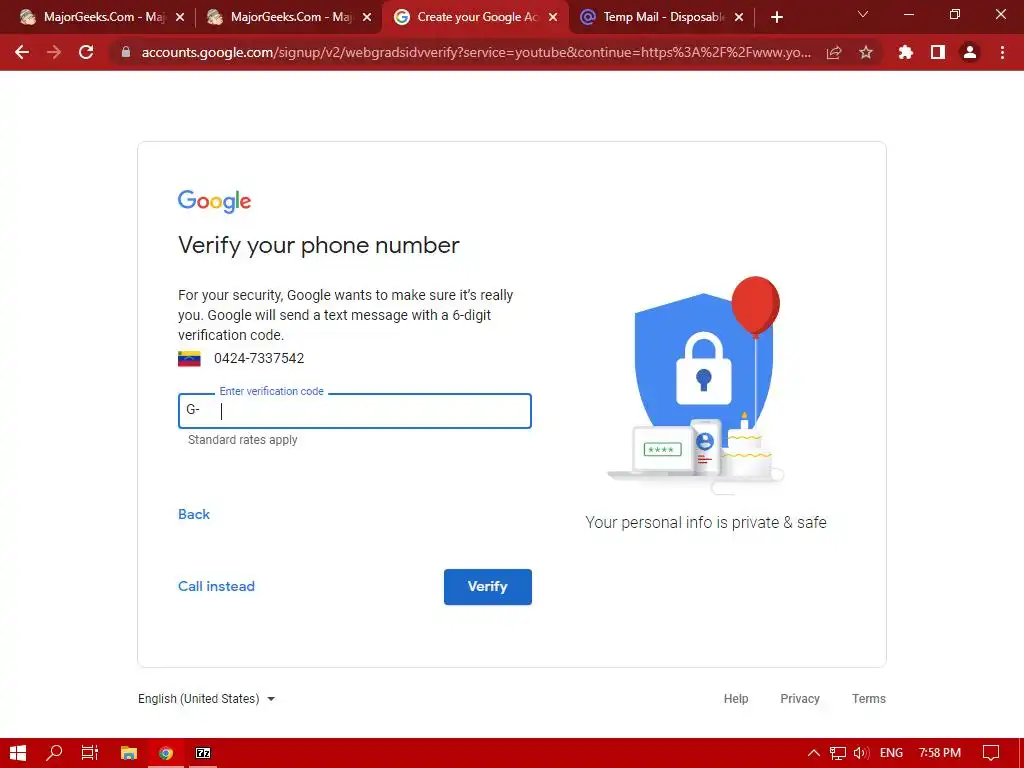This screenshot has width=1024, height=768.
Task: Go to the previous step via Back link
Action: click(x=194, y=515)
